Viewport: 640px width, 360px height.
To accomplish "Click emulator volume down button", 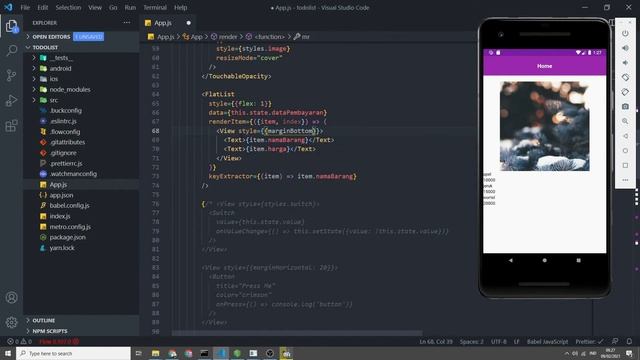I will coord(625,63).
